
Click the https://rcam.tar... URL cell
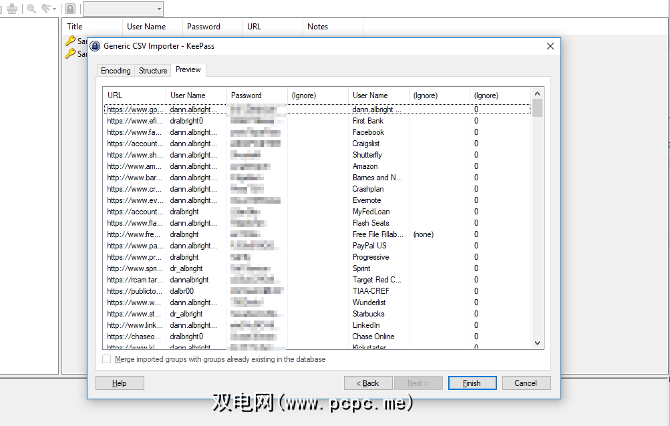click(134, 280)
